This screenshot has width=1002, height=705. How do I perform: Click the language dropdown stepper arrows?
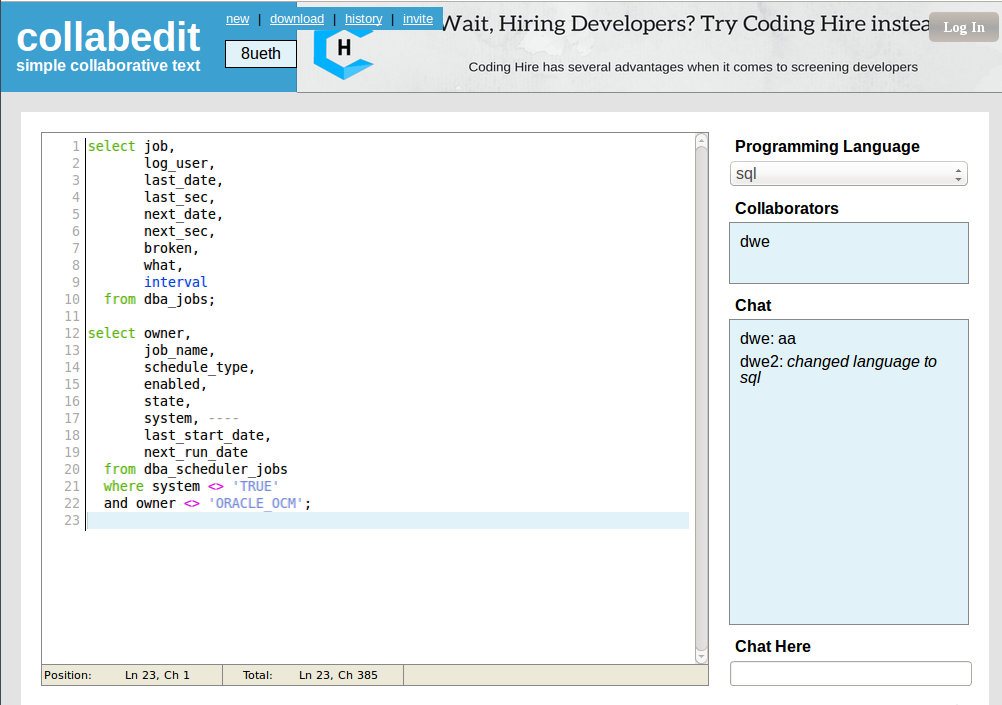pyautogui.click(x=959, y=174)
